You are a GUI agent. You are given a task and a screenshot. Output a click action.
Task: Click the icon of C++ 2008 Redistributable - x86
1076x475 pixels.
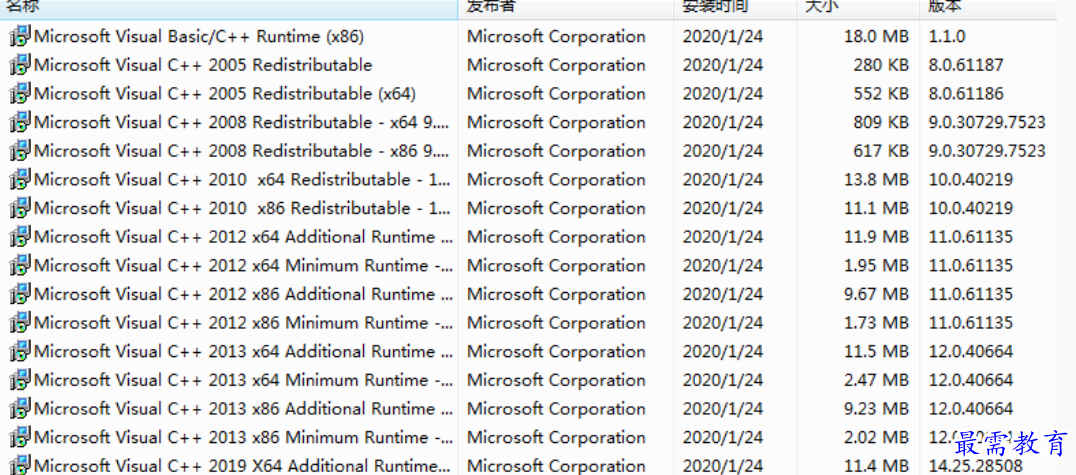point(20,150)
